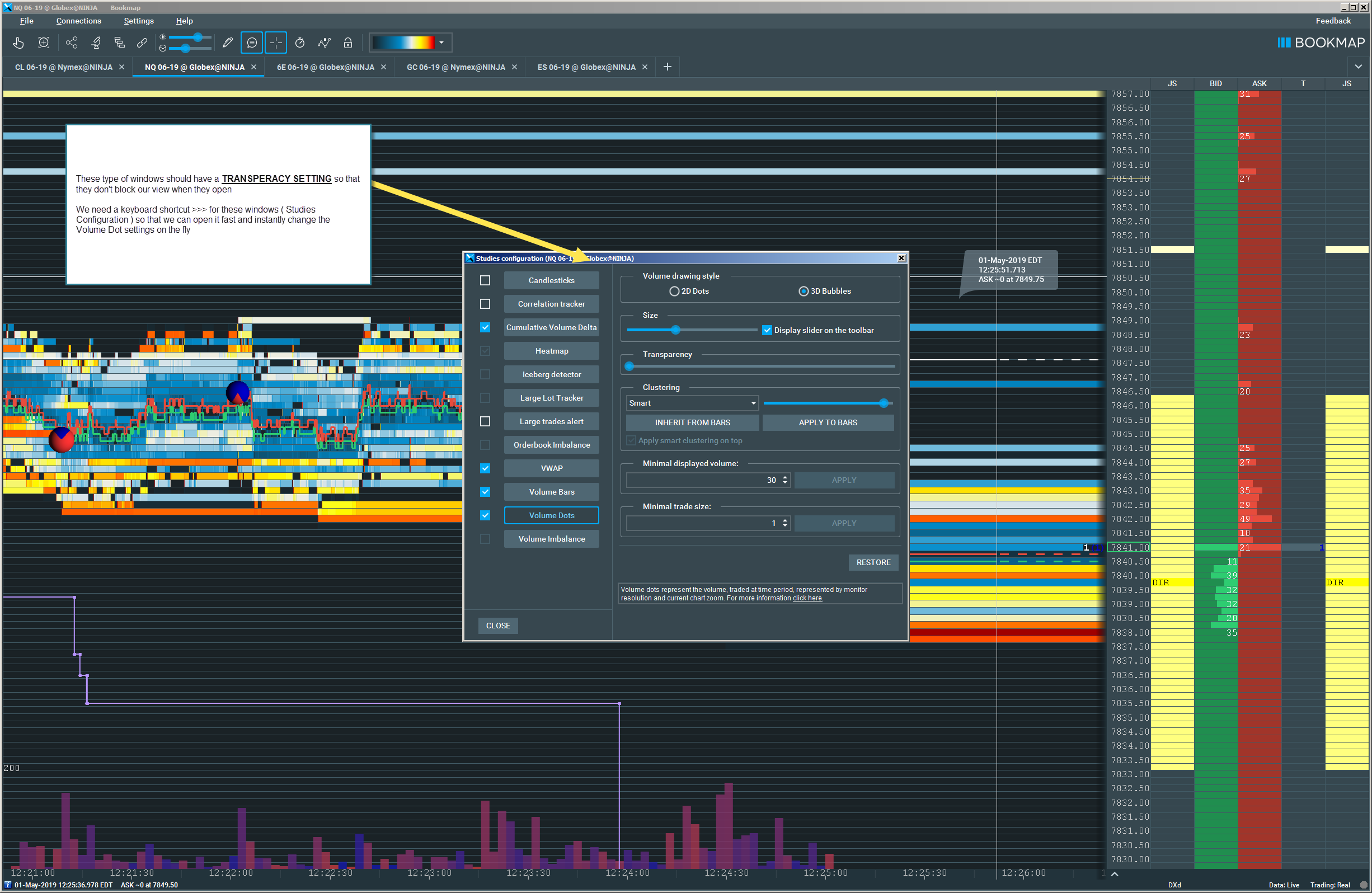
Task: Click the padlock lock icon
Action: tap(347, 43)
